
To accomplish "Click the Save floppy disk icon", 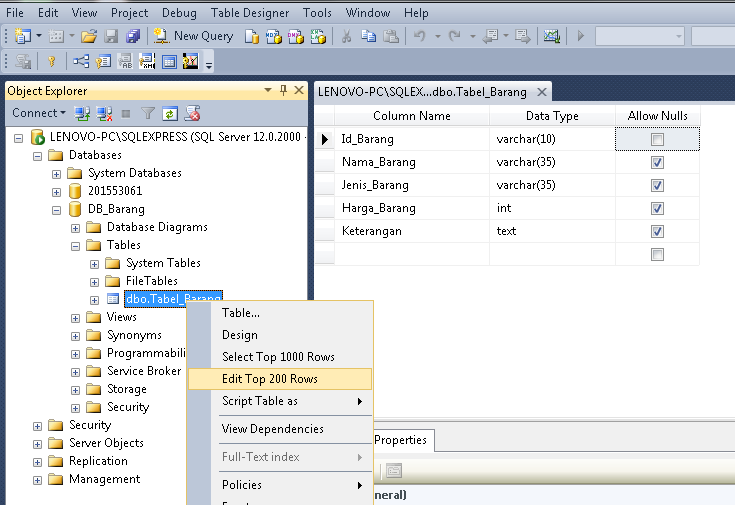I will coord(111,36).
